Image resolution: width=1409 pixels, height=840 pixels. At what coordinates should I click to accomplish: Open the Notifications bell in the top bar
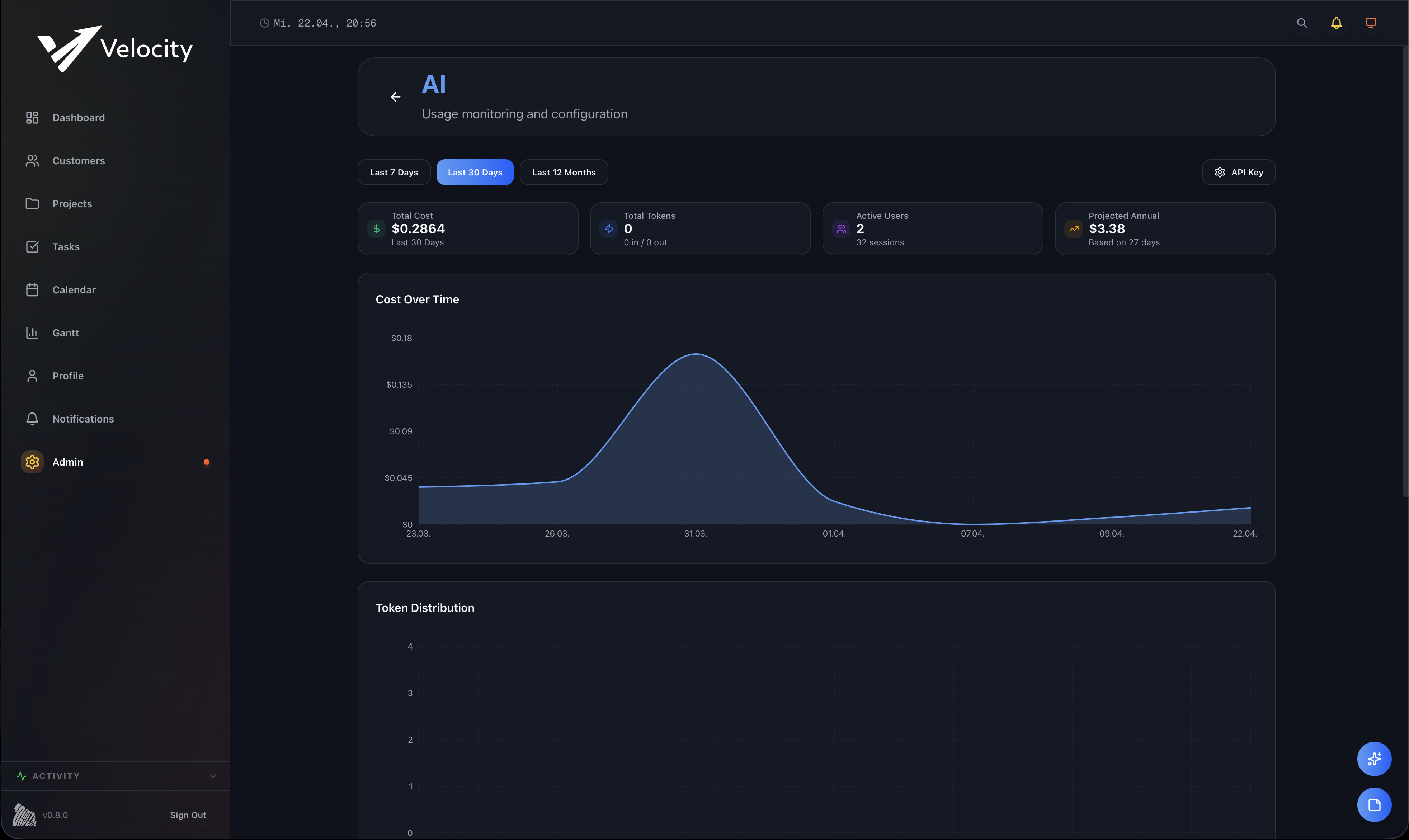[x=1336, y=23]
